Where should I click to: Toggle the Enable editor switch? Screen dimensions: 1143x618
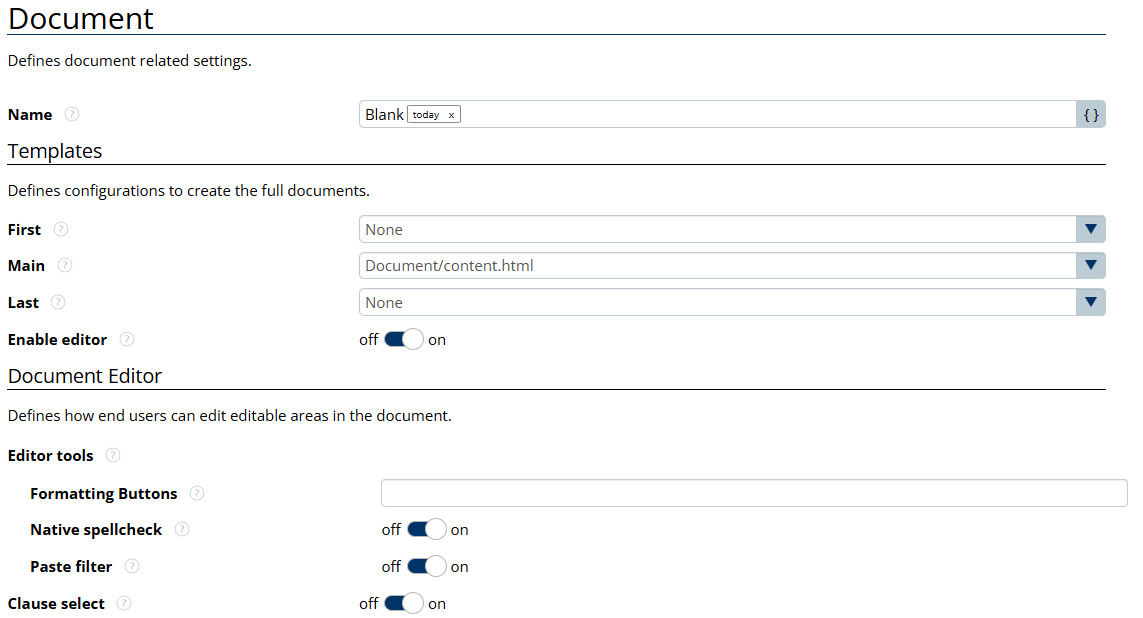click(x=404, y=339)
